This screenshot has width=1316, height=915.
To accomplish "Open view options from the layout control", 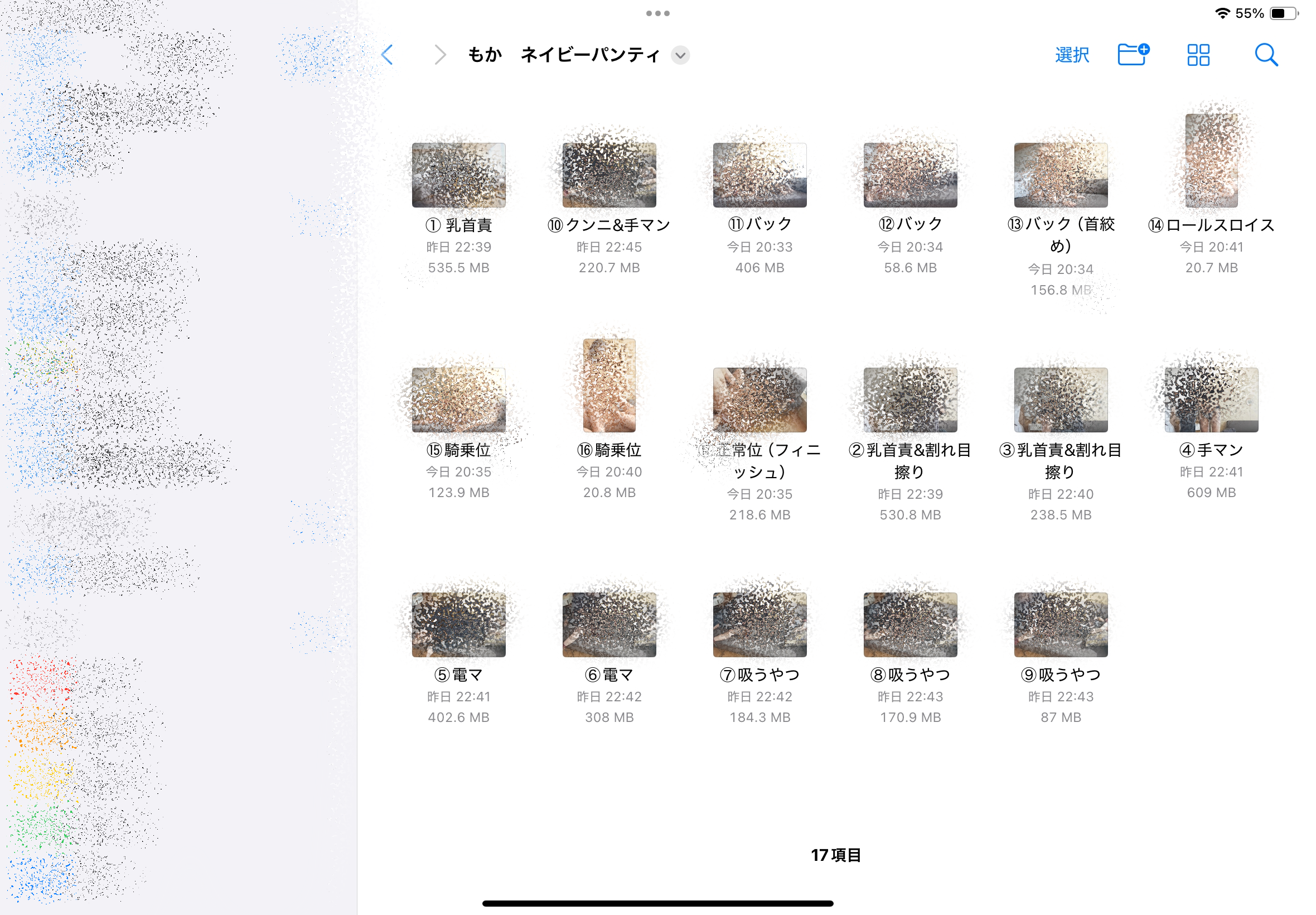I will 1198,55.
